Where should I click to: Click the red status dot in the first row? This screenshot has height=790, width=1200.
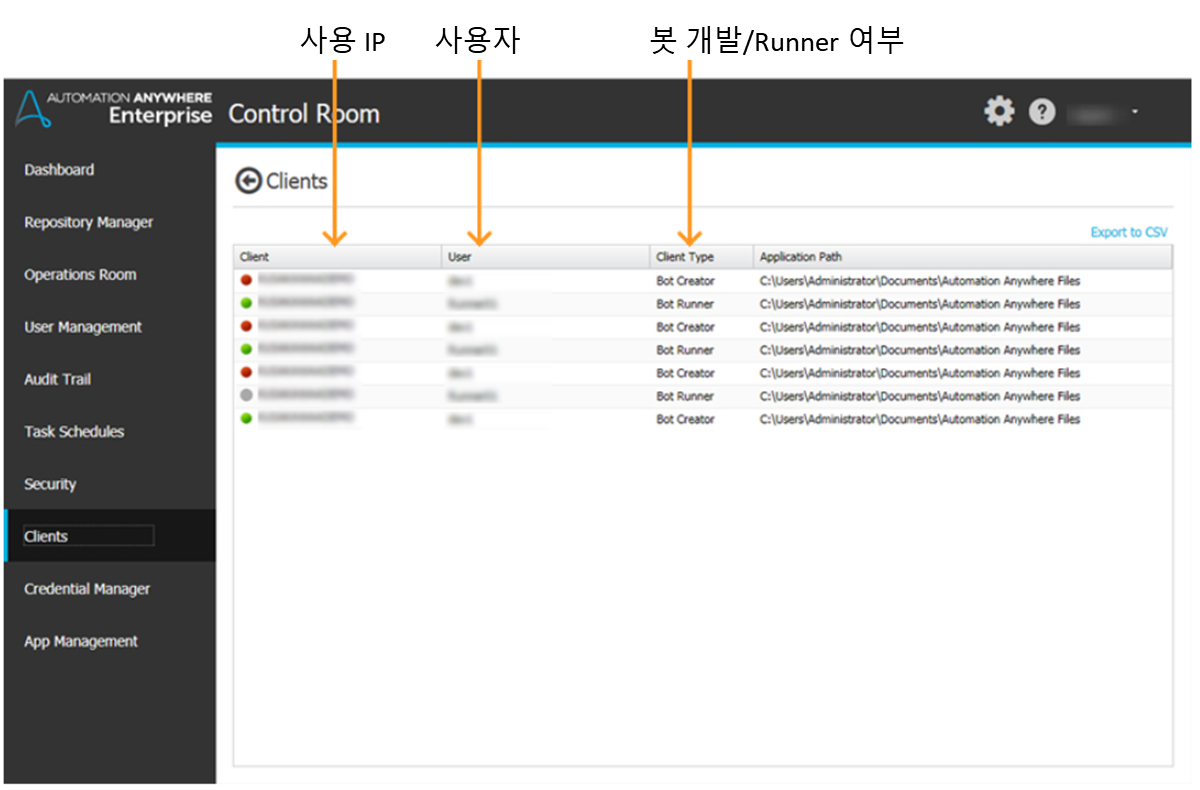pos(246,281)
